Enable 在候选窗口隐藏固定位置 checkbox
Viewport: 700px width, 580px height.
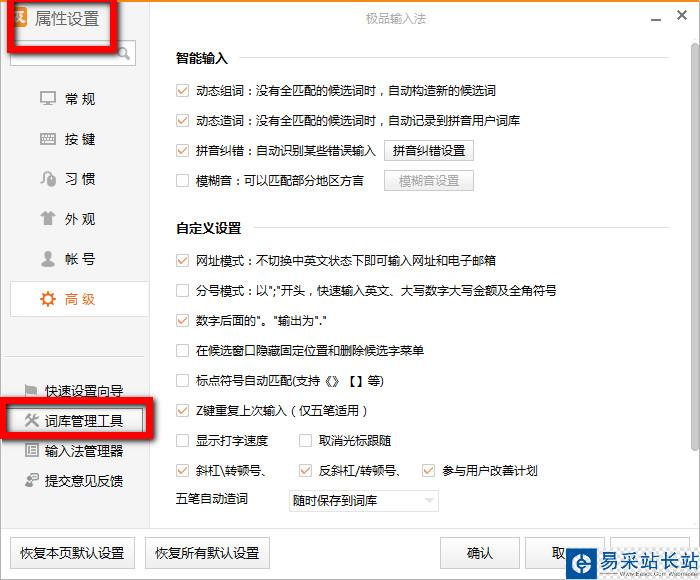(x=182, y=351)
